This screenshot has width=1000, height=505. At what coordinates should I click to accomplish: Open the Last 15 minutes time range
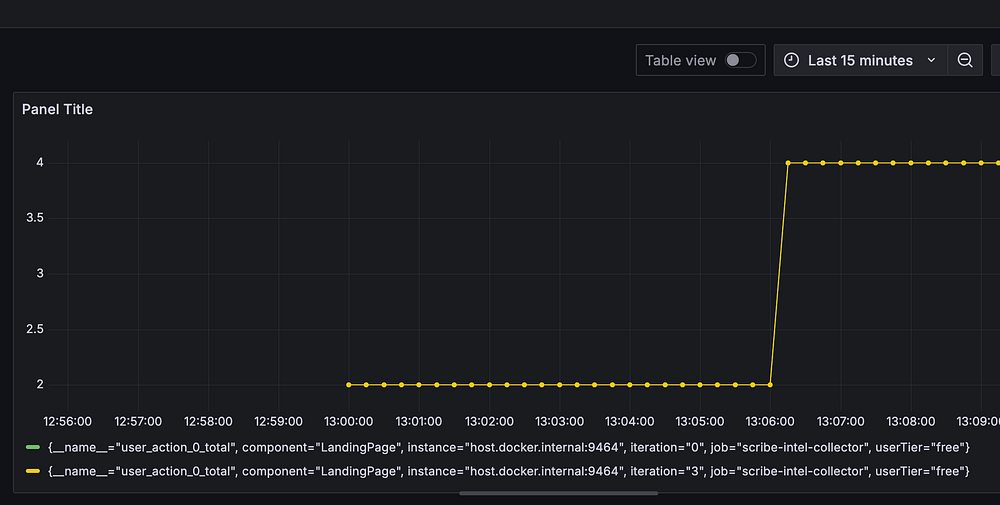pyautogui.click(x=860, y=60)
